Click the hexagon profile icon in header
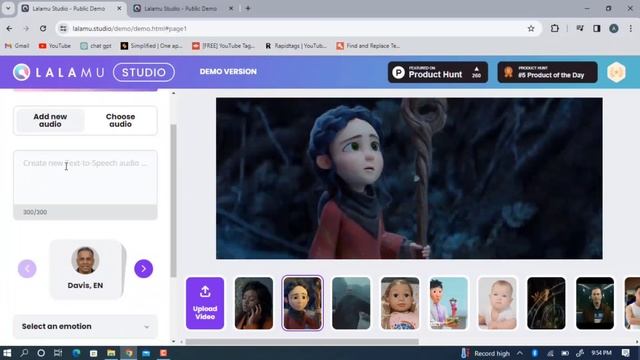This screenshot has height=360, width=640. pyautogui.click(x=616, y=72)
